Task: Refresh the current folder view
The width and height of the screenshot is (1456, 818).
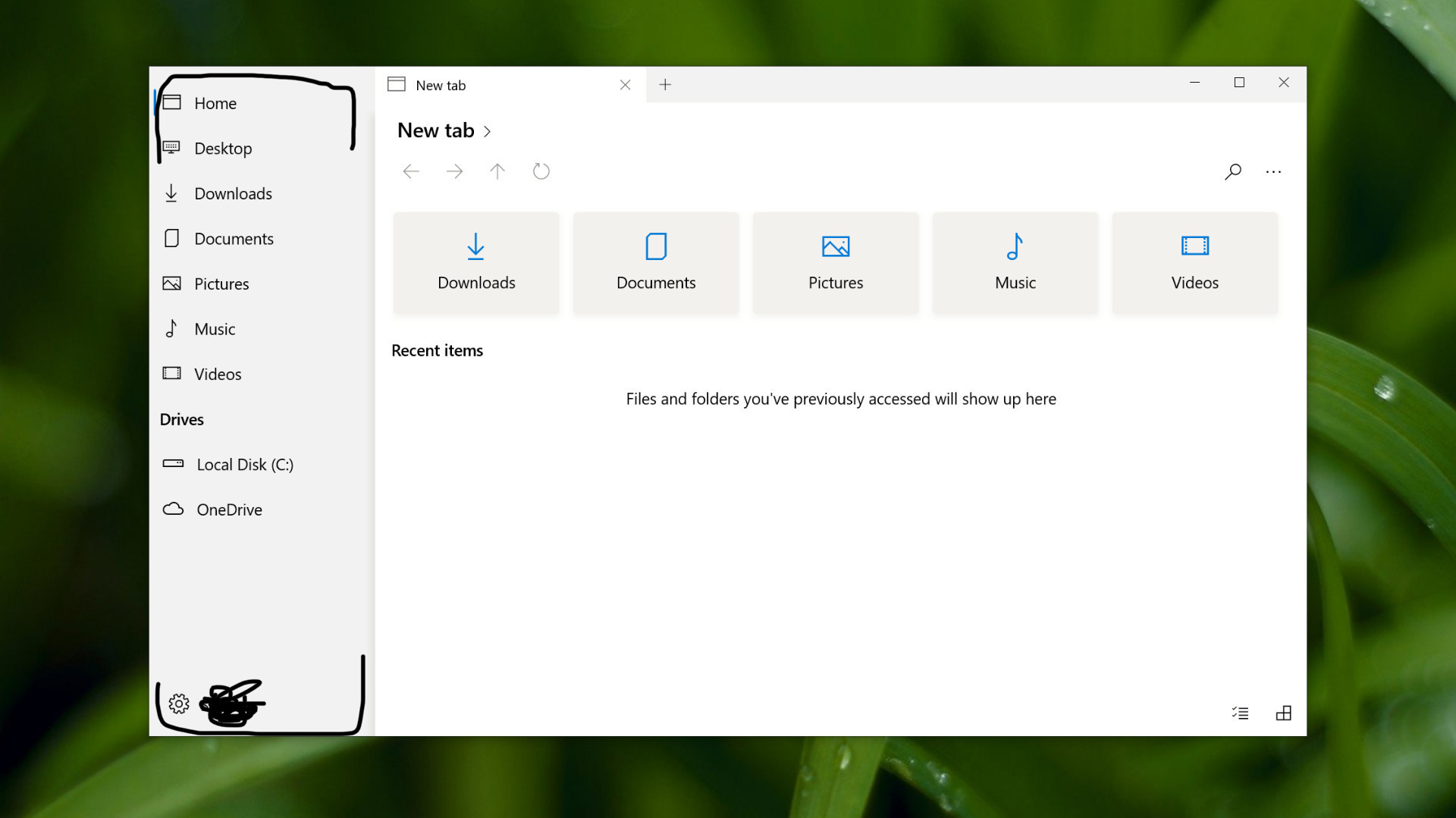Action: click(541, 171)
